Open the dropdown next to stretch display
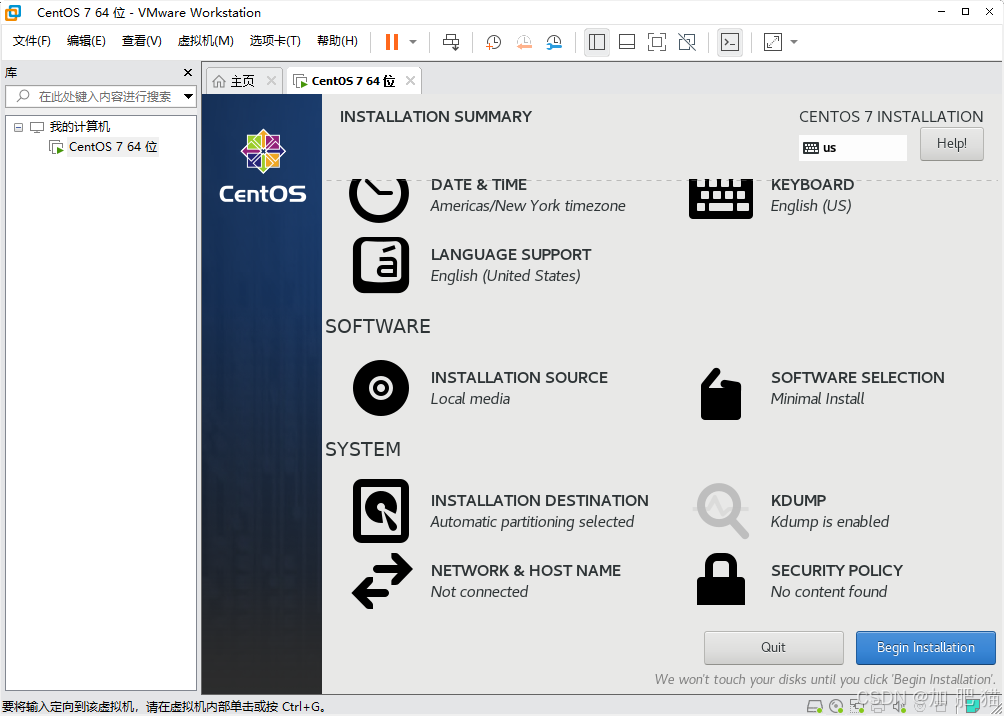 (794, 42)
